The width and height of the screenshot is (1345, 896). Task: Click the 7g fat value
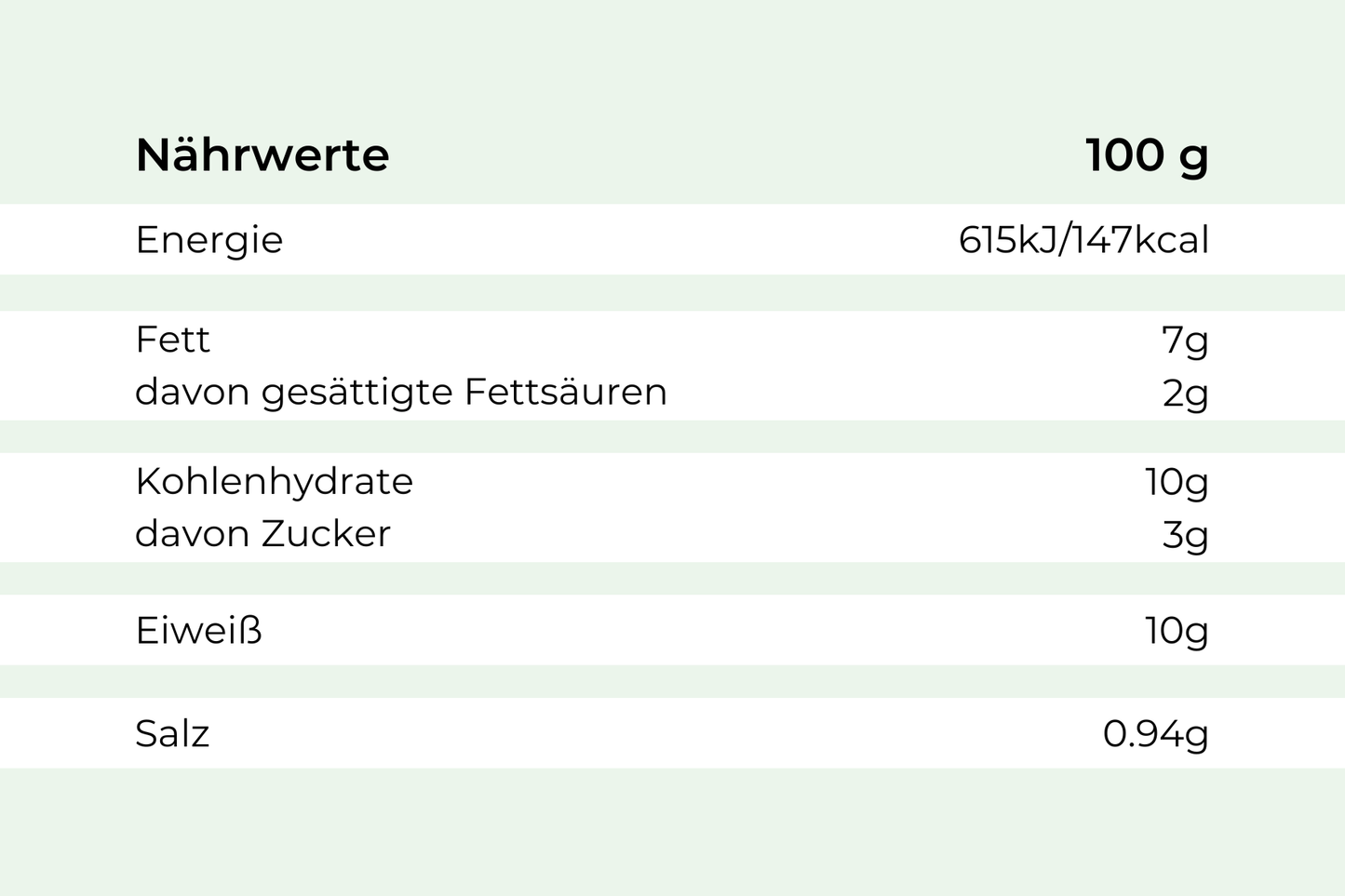click(x=1185, y=341)
